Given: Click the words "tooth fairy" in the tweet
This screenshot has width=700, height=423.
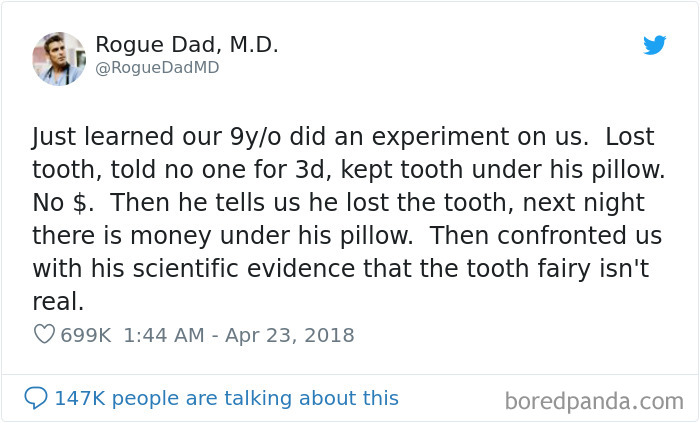Looking at the screenshot, I should point(520,269).
